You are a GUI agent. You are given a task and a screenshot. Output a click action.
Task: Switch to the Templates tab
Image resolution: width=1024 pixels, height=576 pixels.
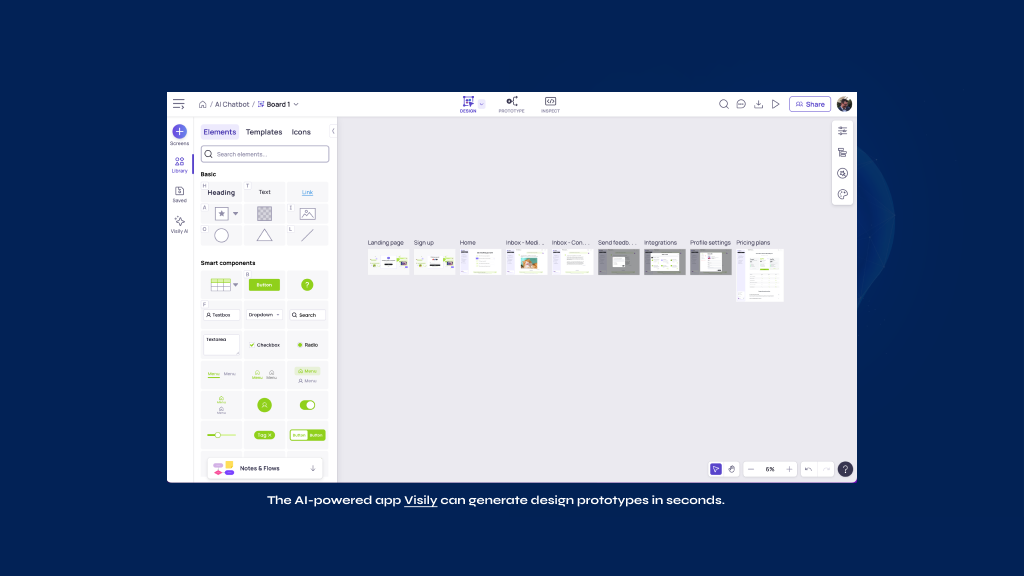coord(264,132)
